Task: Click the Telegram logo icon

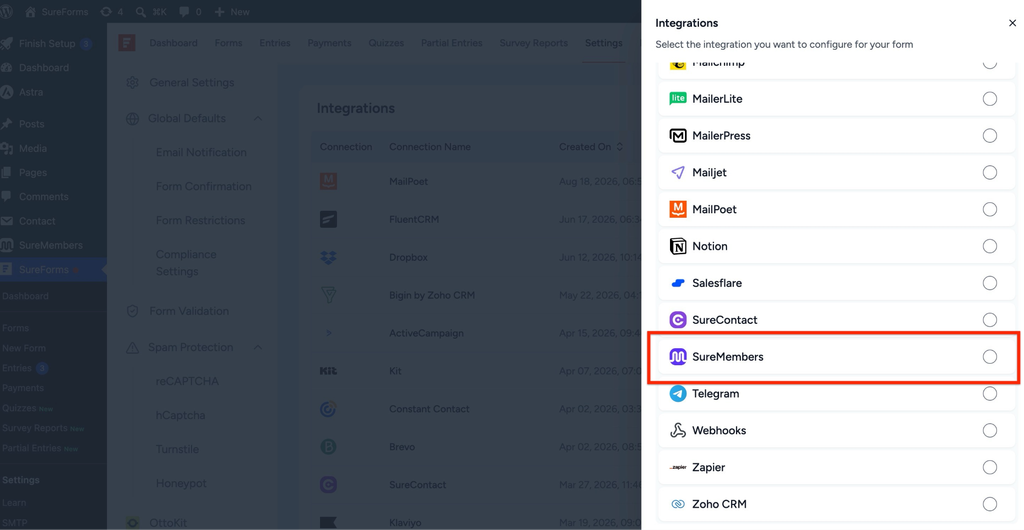Action: (x=678, y=394)
